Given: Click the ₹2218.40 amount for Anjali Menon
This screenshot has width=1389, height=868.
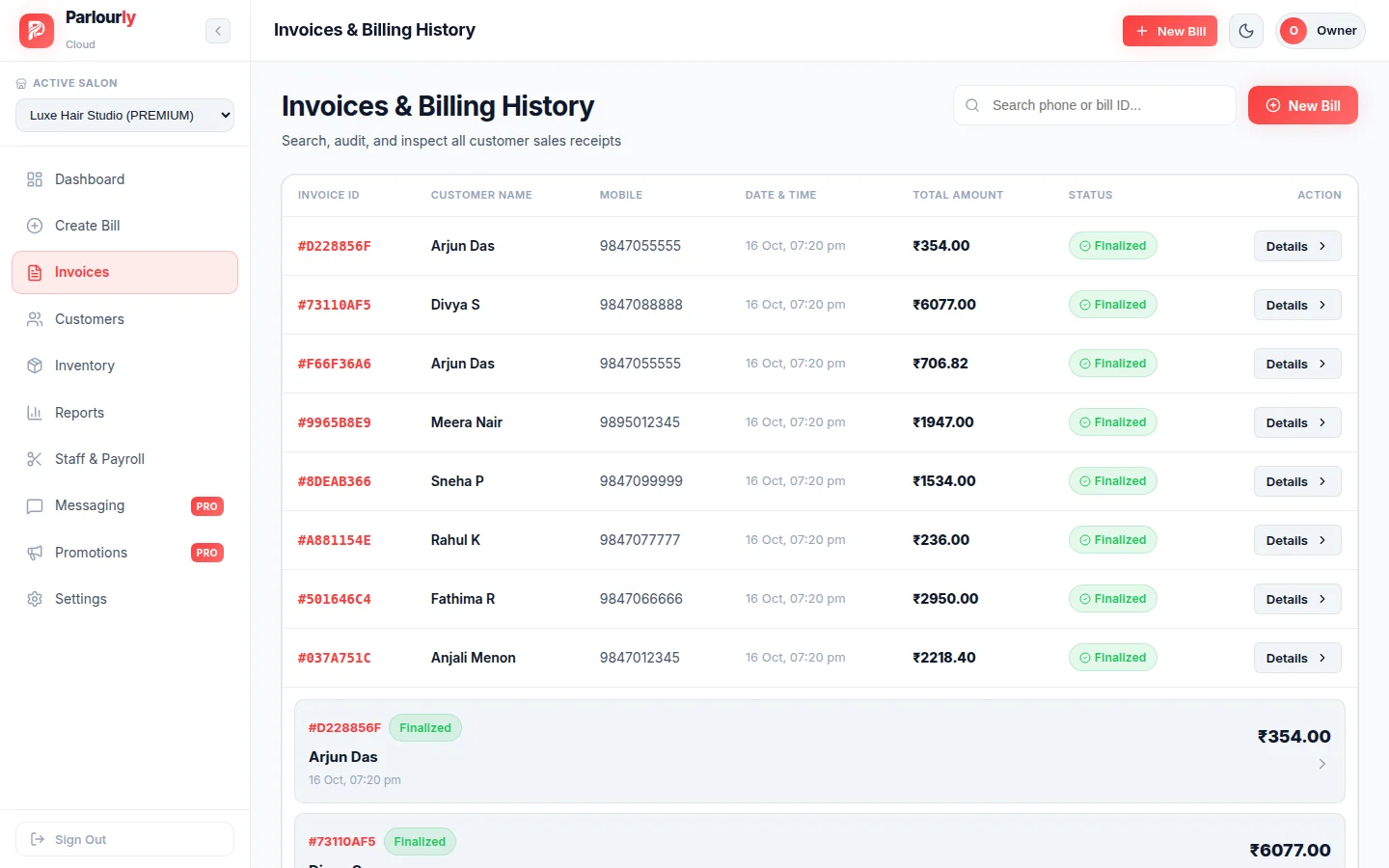Looking at the screenshot, I should tap(944, 658).
